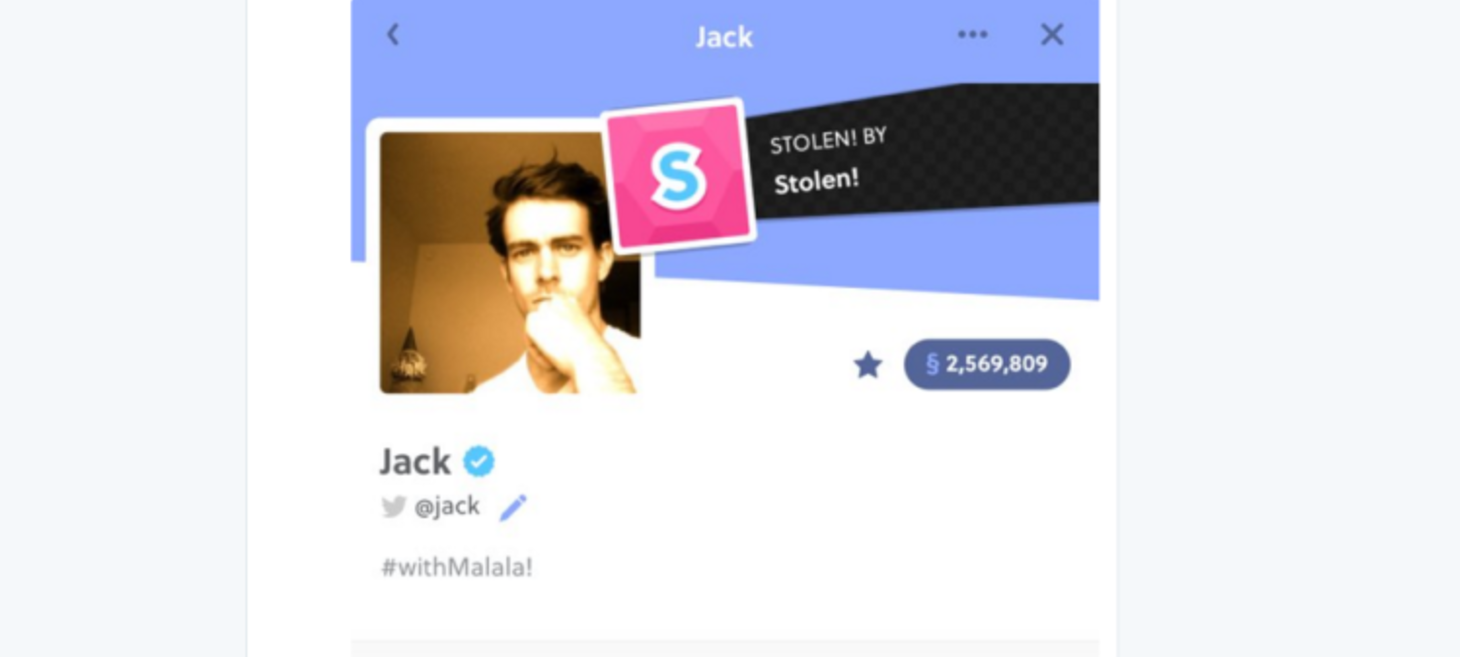This screenshot has height=657, width=1460.
Task: Click the § currency symbol in price pill
Action: [932, 364]
